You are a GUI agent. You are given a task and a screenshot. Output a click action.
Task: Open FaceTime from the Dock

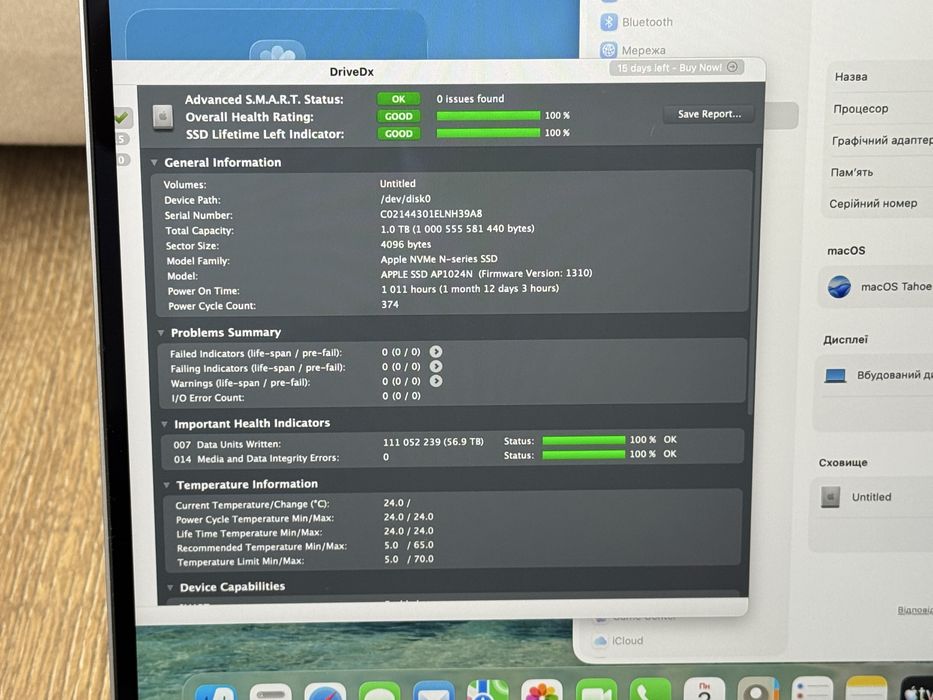[x=596, y=689]
